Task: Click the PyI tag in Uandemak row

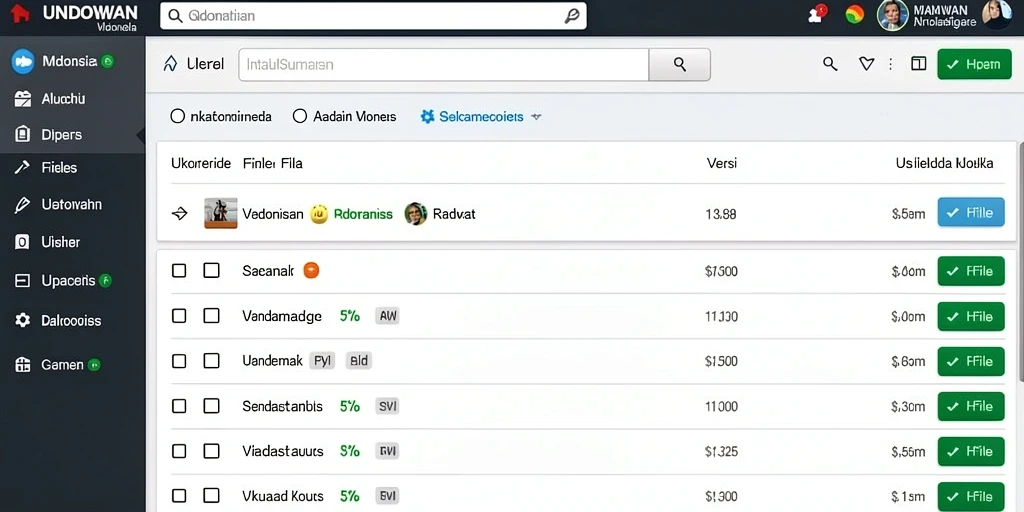Action: 322,360
